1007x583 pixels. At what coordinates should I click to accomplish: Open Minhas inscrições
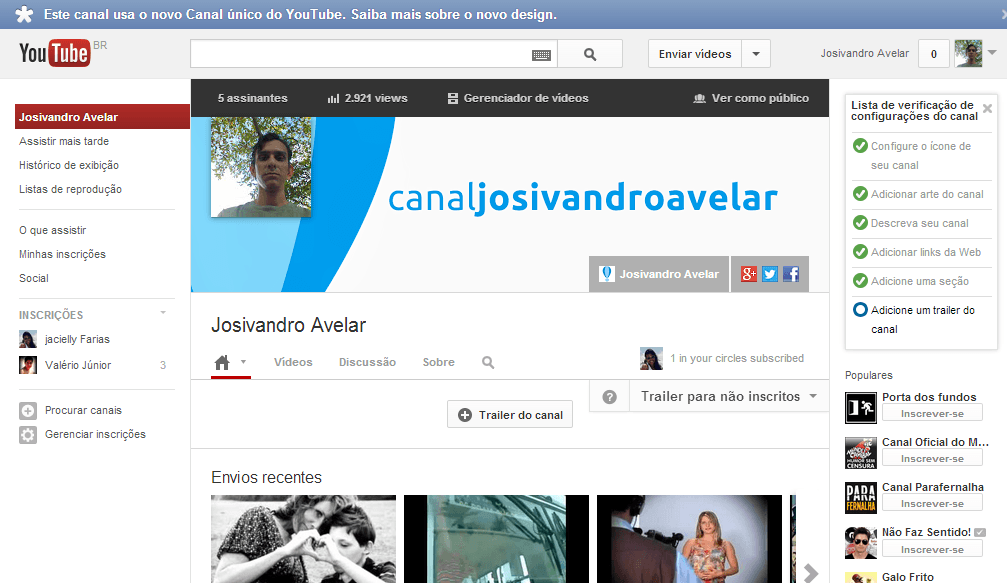[x=62, y=254]
